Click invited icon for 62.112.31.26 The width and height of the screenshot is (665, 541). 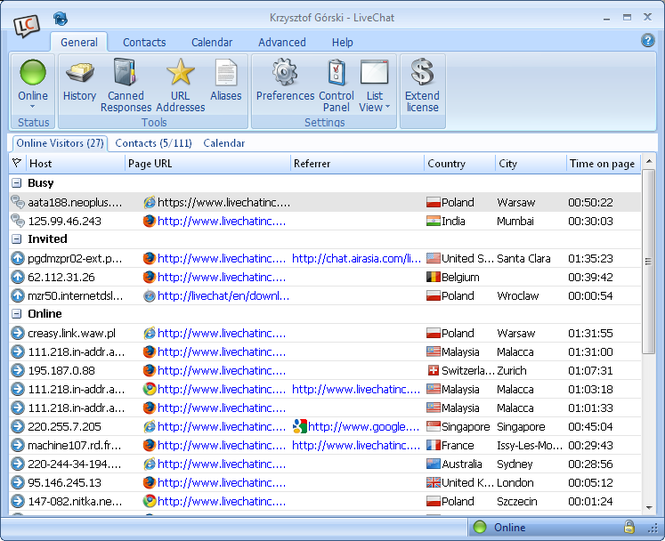[17, 277]
